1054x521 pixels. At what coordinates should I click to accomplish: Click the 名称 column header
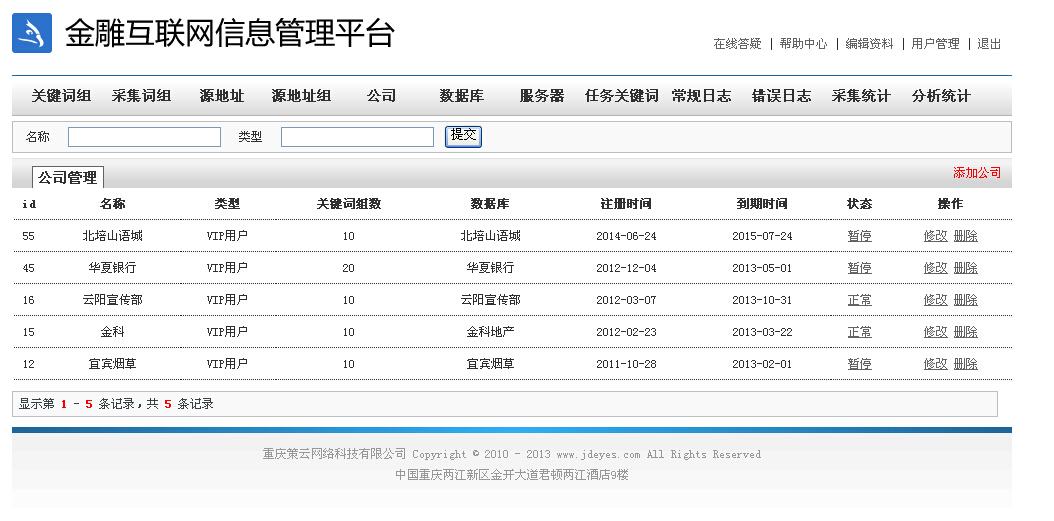tap(112, 204)
